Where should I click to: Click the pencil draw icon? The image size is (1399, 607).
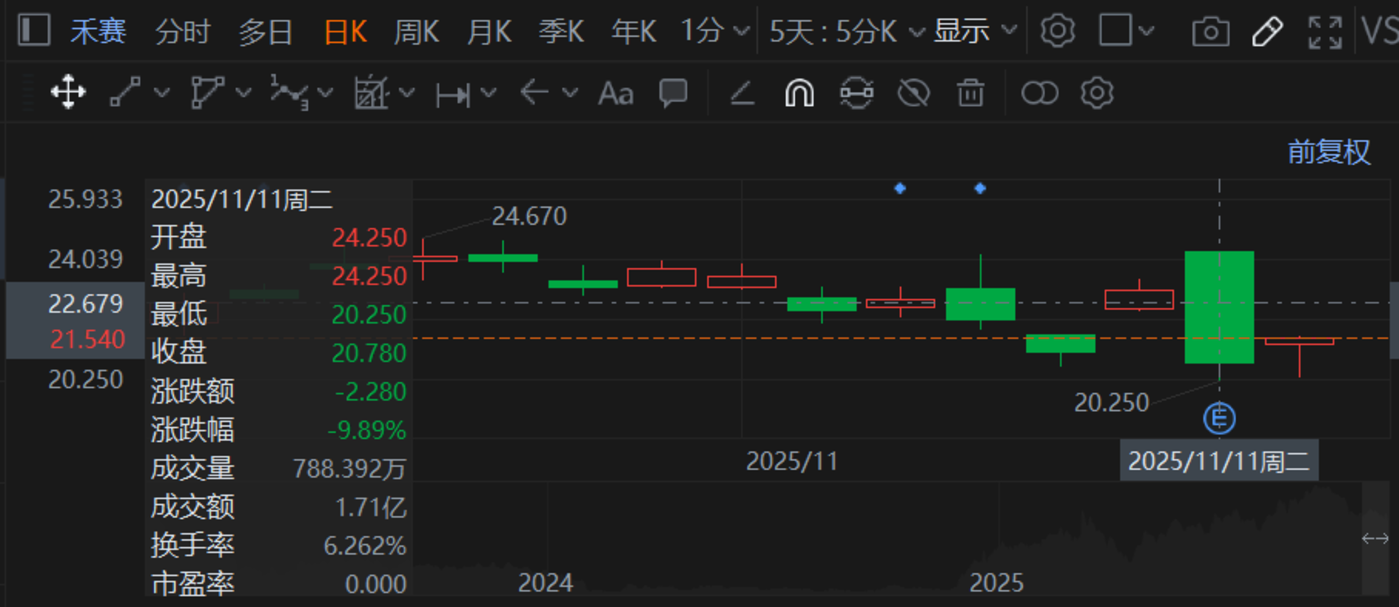[x=1267, y=32]
